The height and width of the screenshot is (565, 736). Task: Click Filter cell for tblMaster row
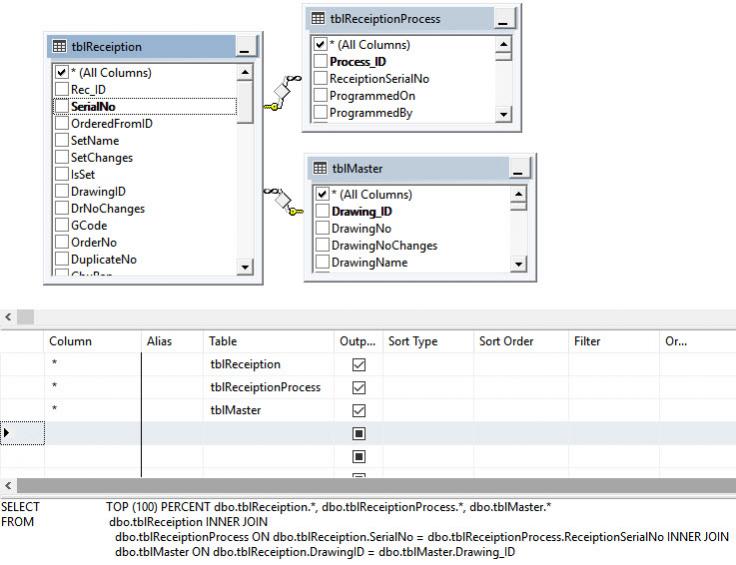pyautogui.click(x=614, y=411)
